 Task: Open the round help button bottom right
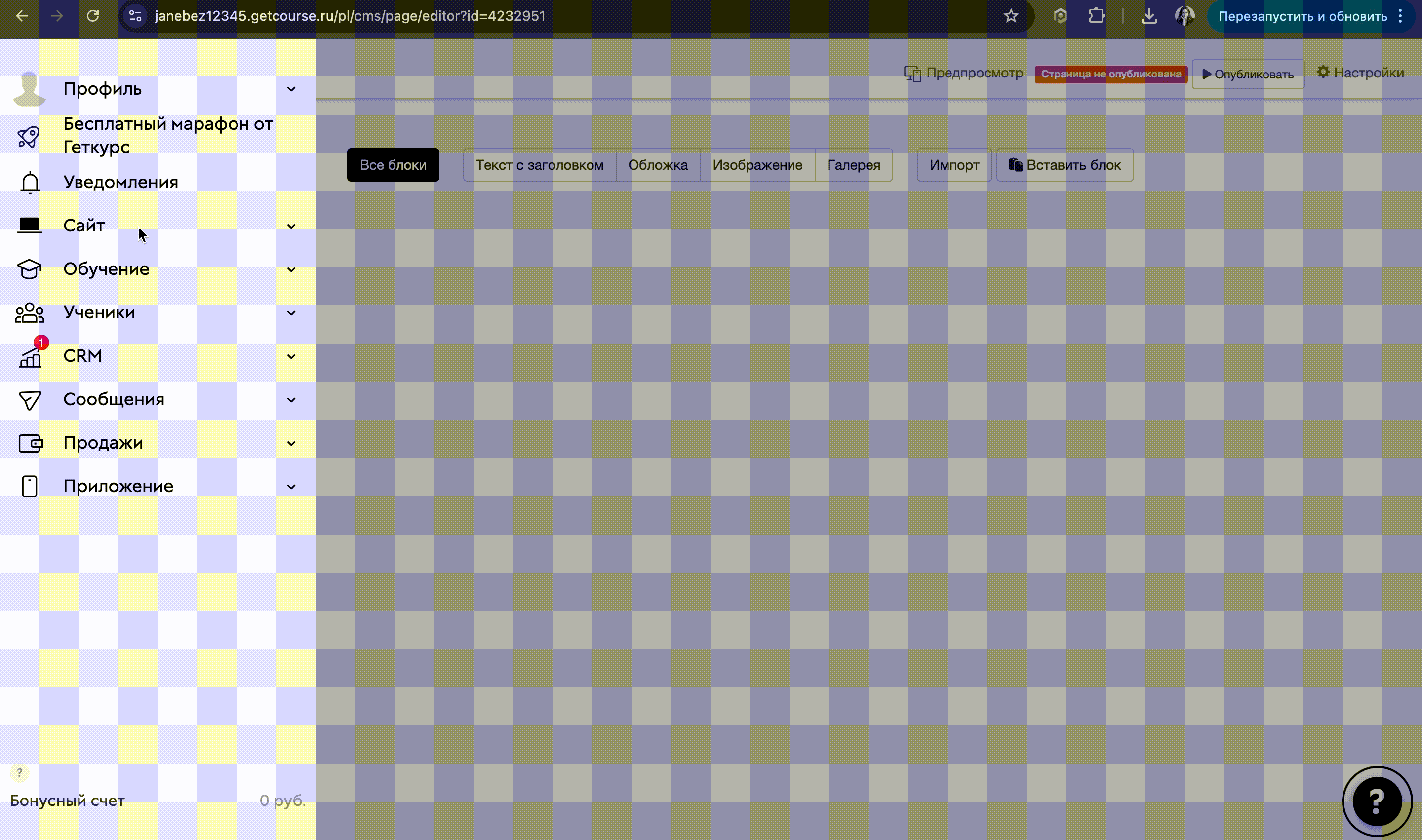(1377, 801)
